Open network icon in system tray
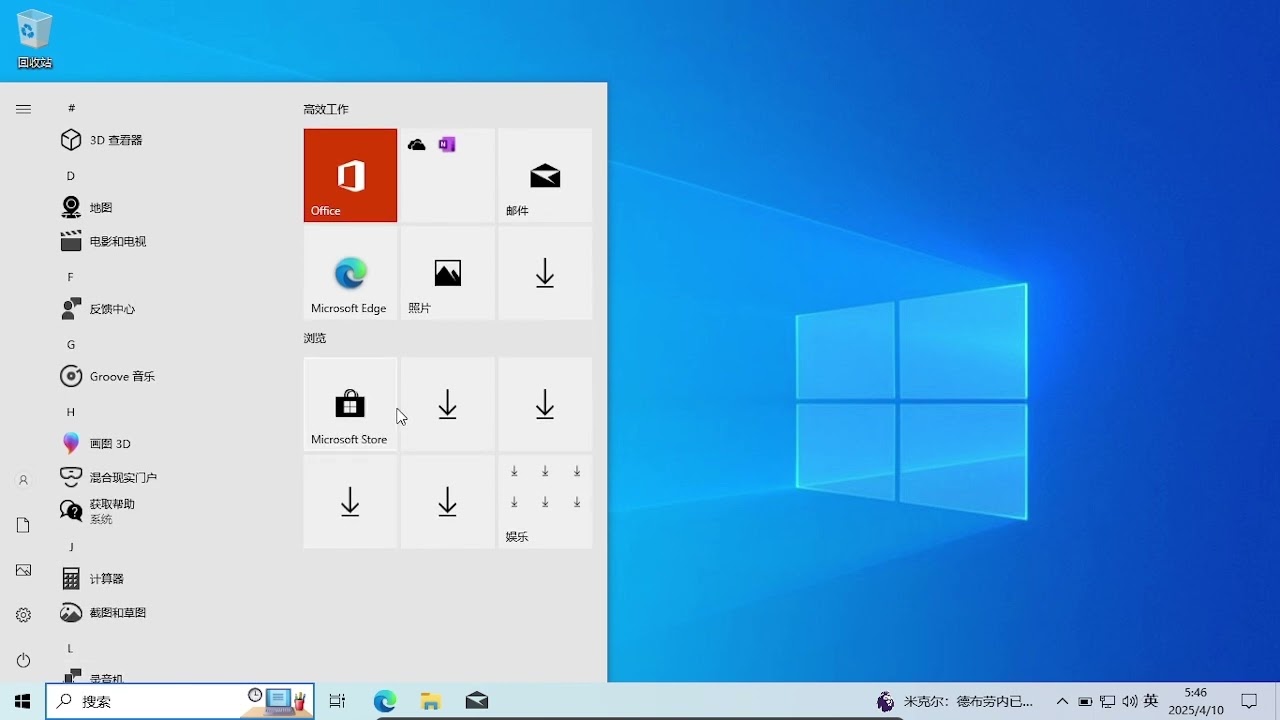1280x720 pixels. coord(1108,701)
